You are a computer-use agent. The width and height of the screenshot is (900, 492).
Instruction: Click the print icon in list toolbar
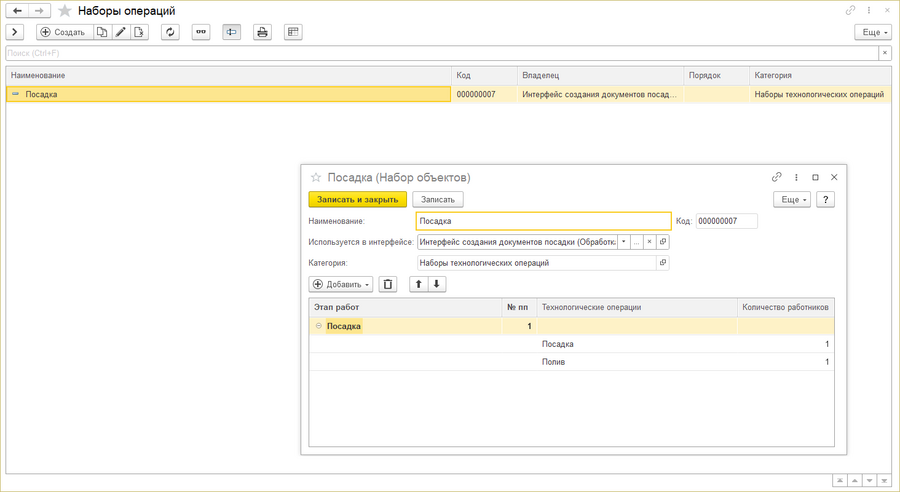[262, 32]
